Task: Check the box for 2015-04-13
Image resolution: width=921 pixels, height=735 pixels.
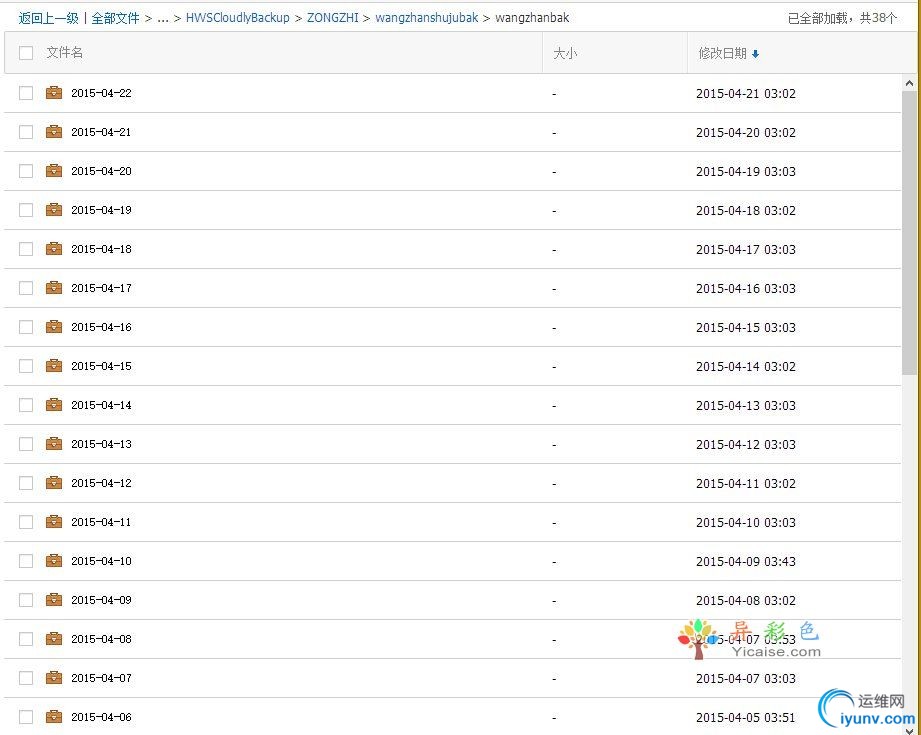Action: (26, 444)
